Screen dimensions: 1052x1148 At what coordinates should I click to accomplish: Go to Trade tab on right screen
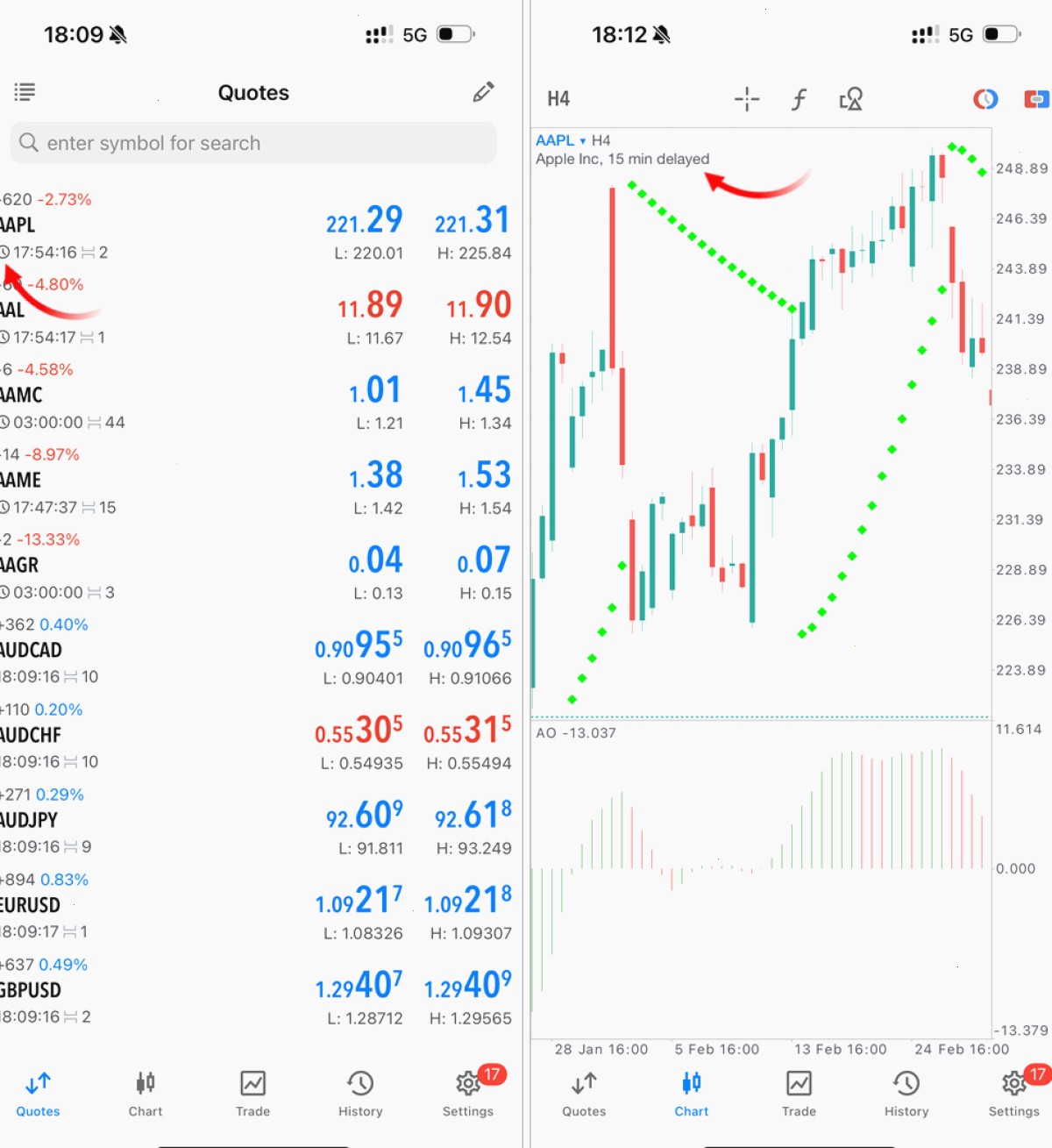click(x=799, y=1093)
